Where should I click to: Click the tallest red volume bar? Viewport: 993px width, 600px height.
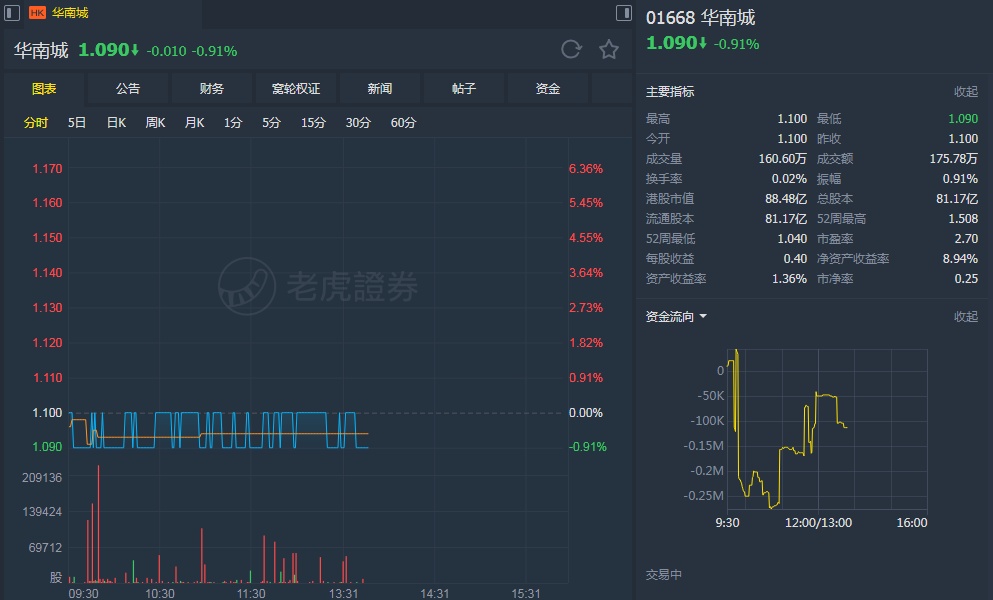pyautogui.click(x=98, y=524)
